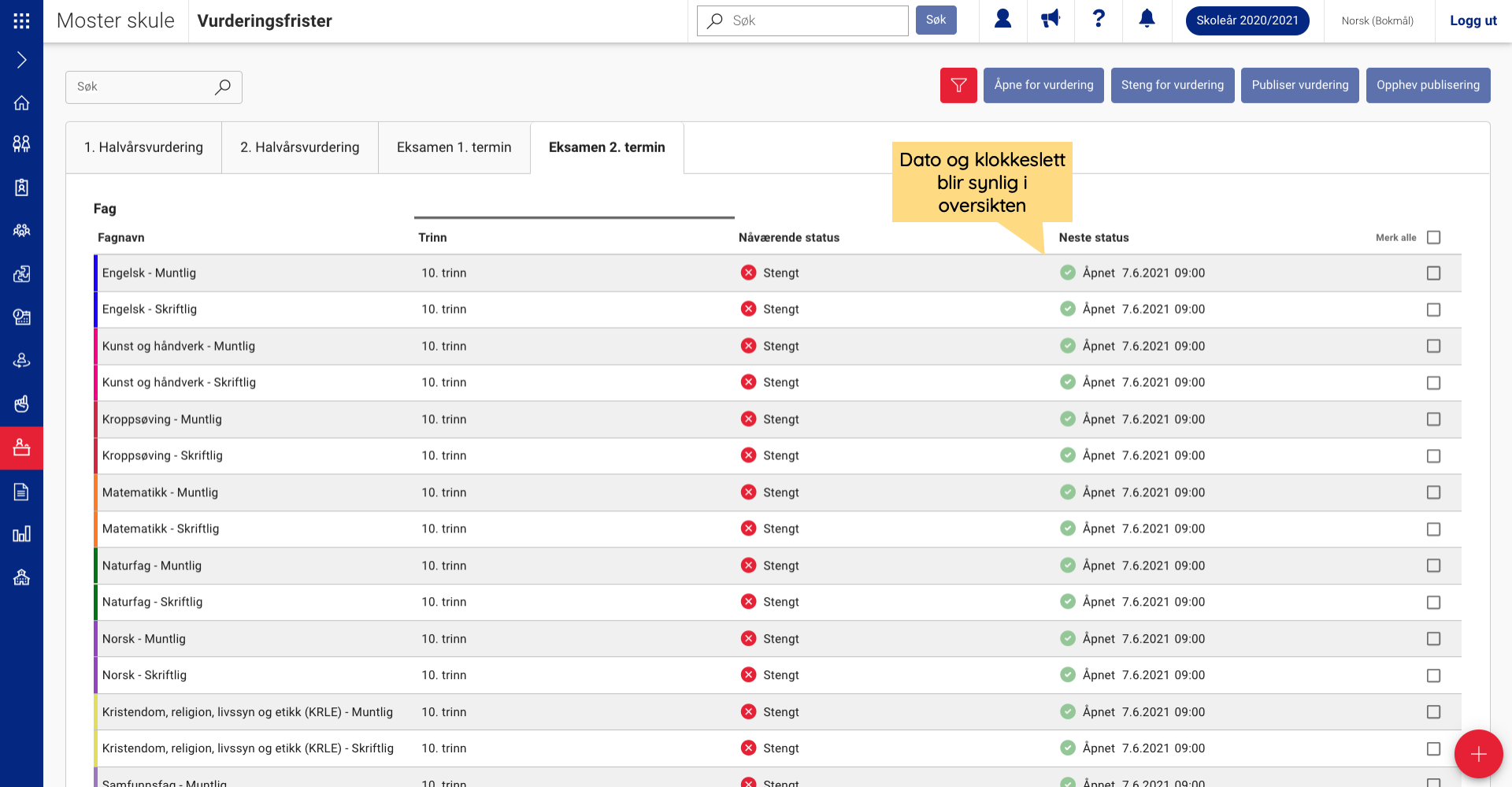Check the Norsk - Skriftlig row checkbox
Viewport: 1512px width, 787px height.
1433,676
